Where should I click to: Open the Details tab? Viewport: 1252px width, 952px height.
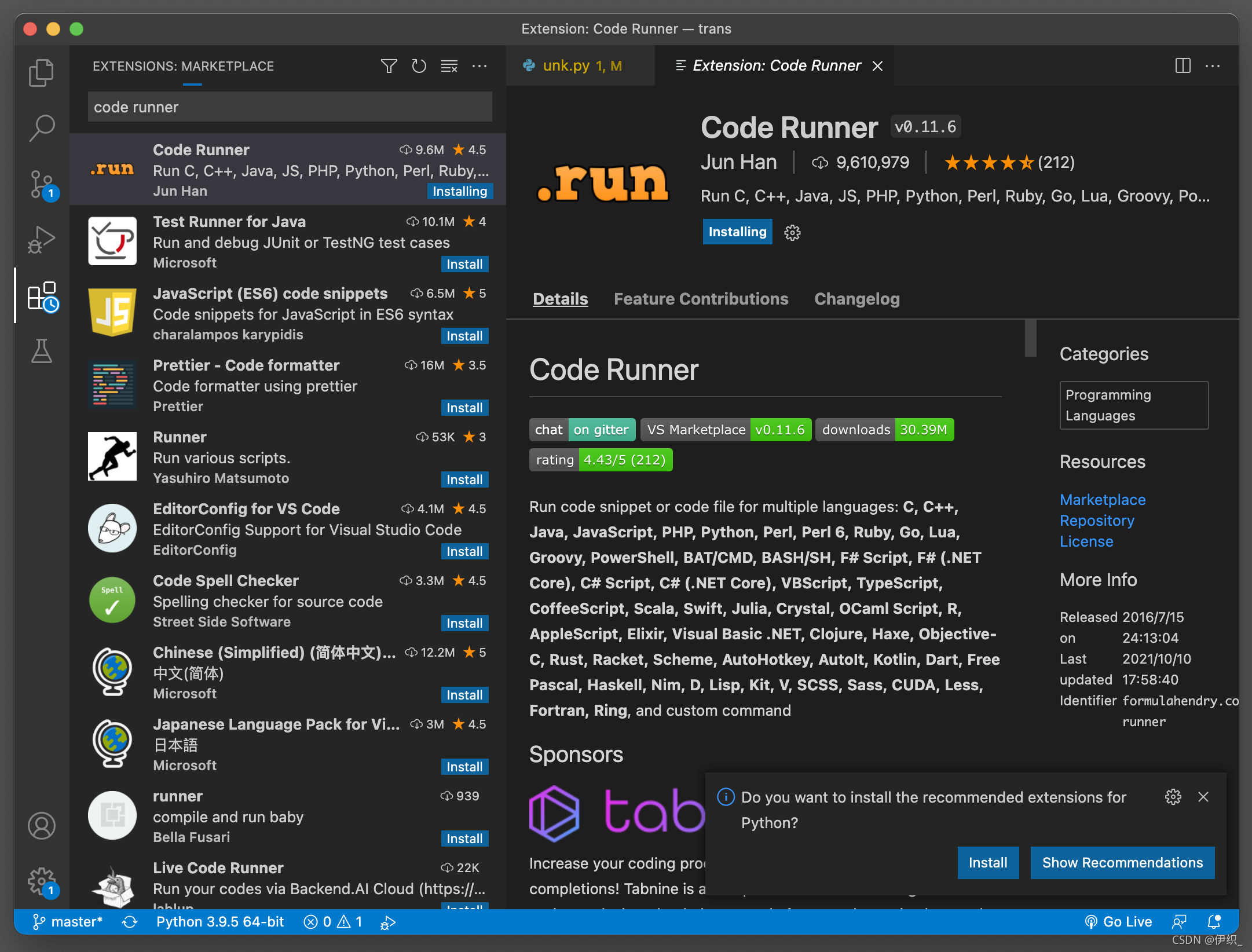[560, 299]
